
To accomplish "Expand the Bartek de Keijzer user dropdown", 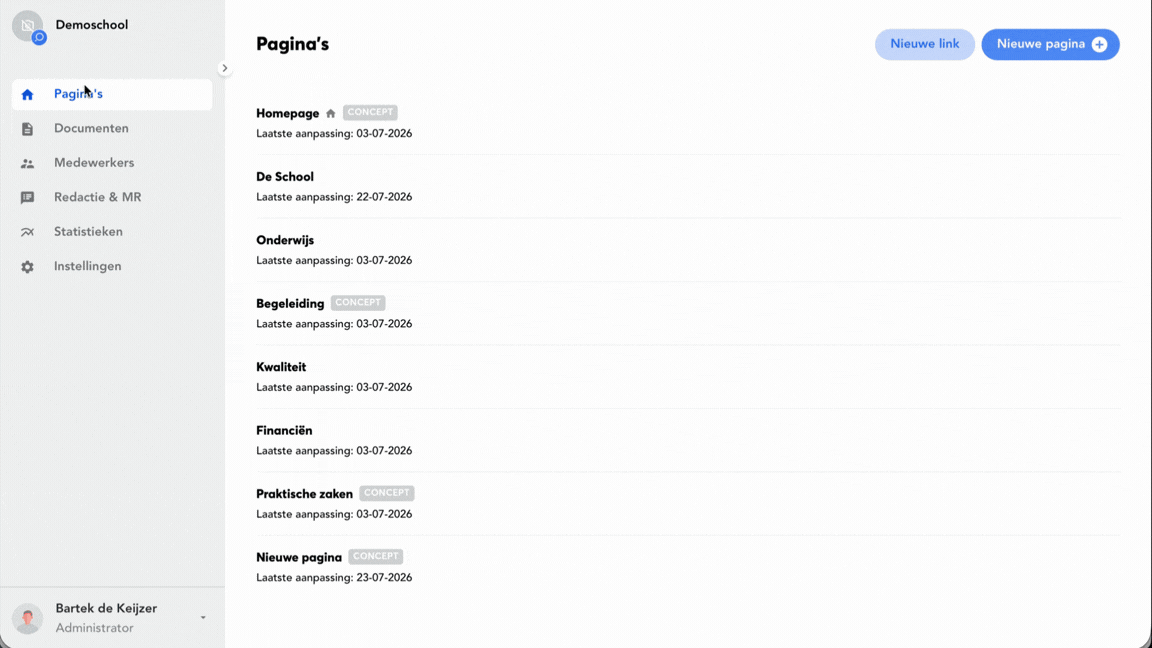I will (x=204, y=618).
